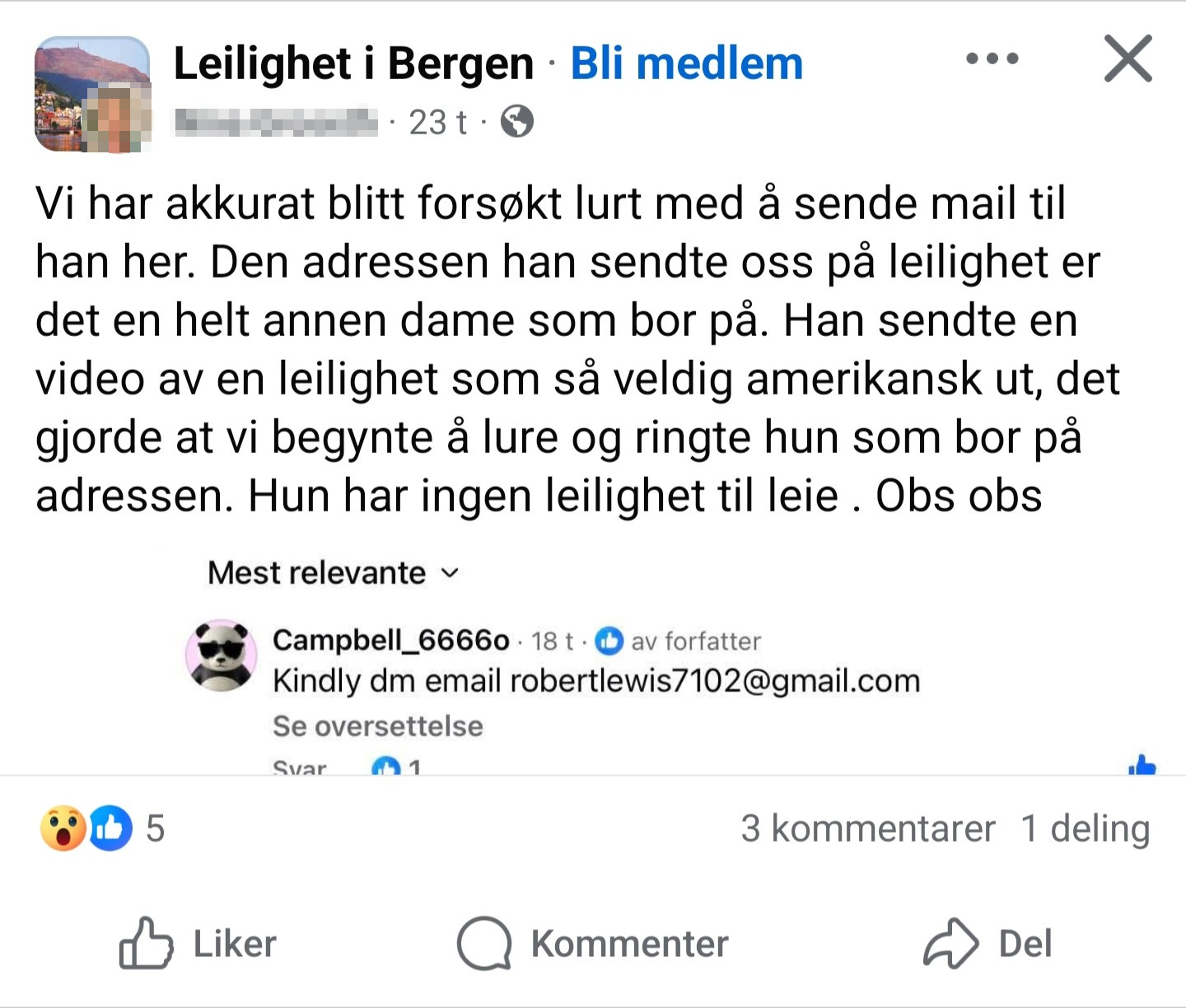Viewport: 1186px width, 1008px height.
Task: Show the 3 kommentarer list
Action: pos(868,828)
